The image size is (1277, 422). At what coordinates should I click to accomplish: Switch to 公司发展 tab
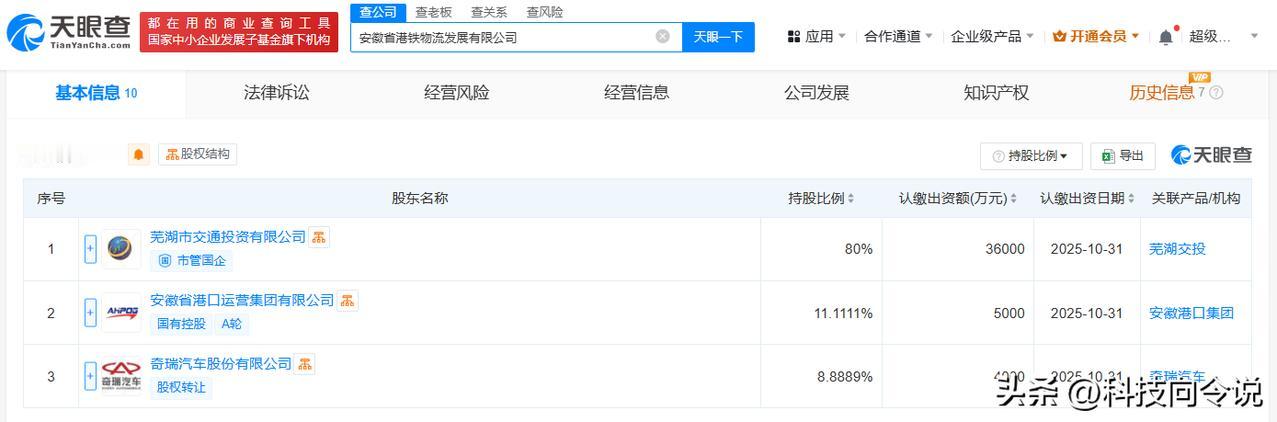817,93
